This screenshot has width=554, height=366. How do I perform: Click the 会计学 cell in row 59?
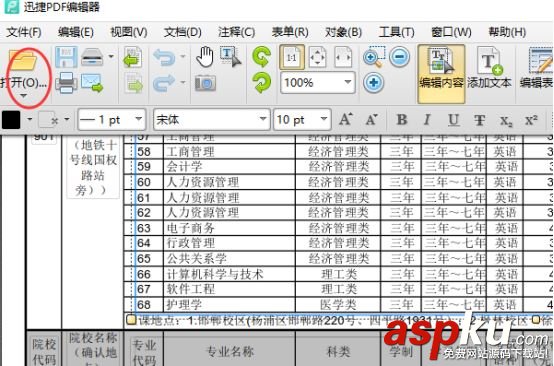pyautogui.click(x=229, y=166)
